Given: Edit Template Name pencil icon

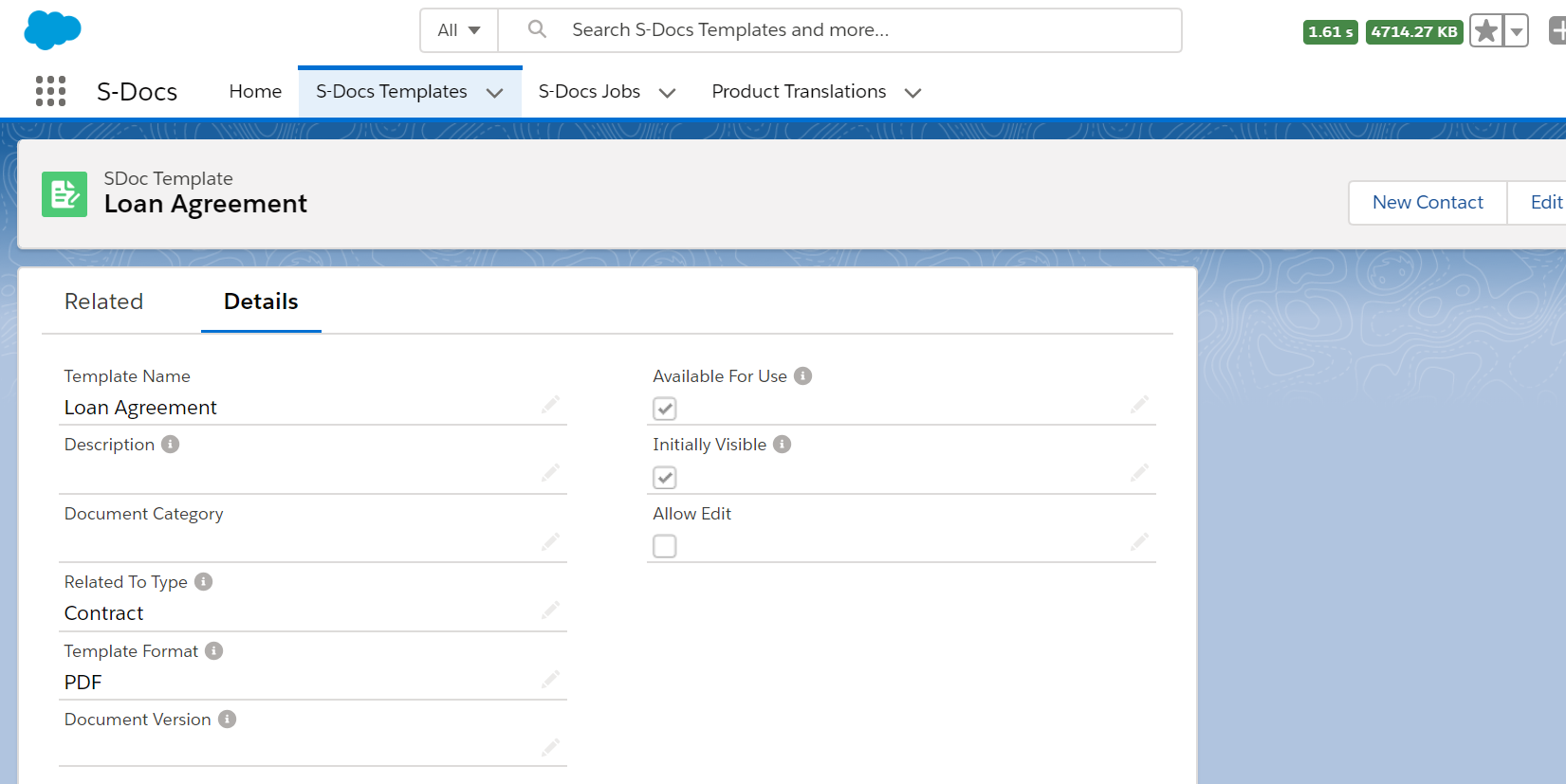Looking at the screenshot, I should click(550, 405).
